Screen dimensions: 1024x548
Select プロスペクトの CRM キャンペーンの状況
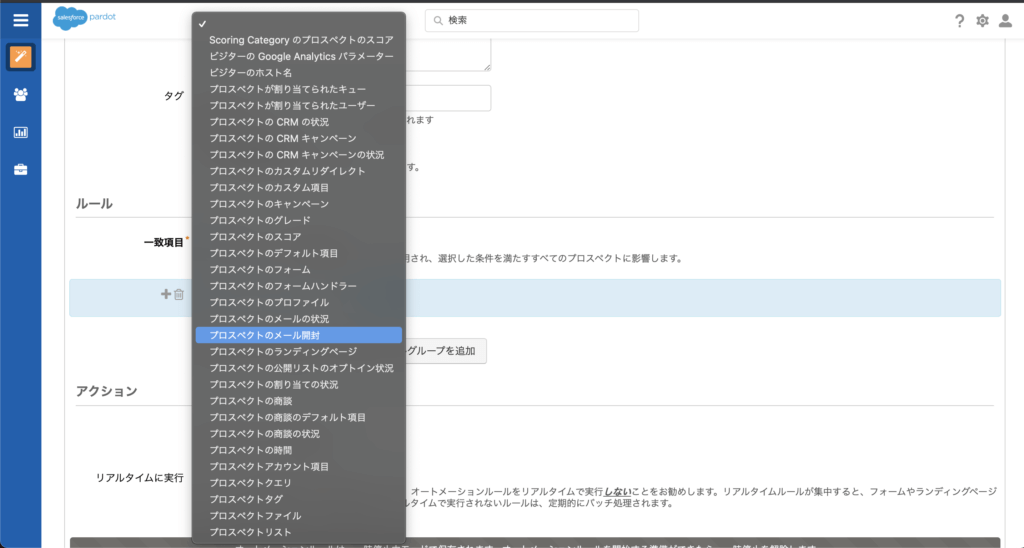[x=298, y=155]
